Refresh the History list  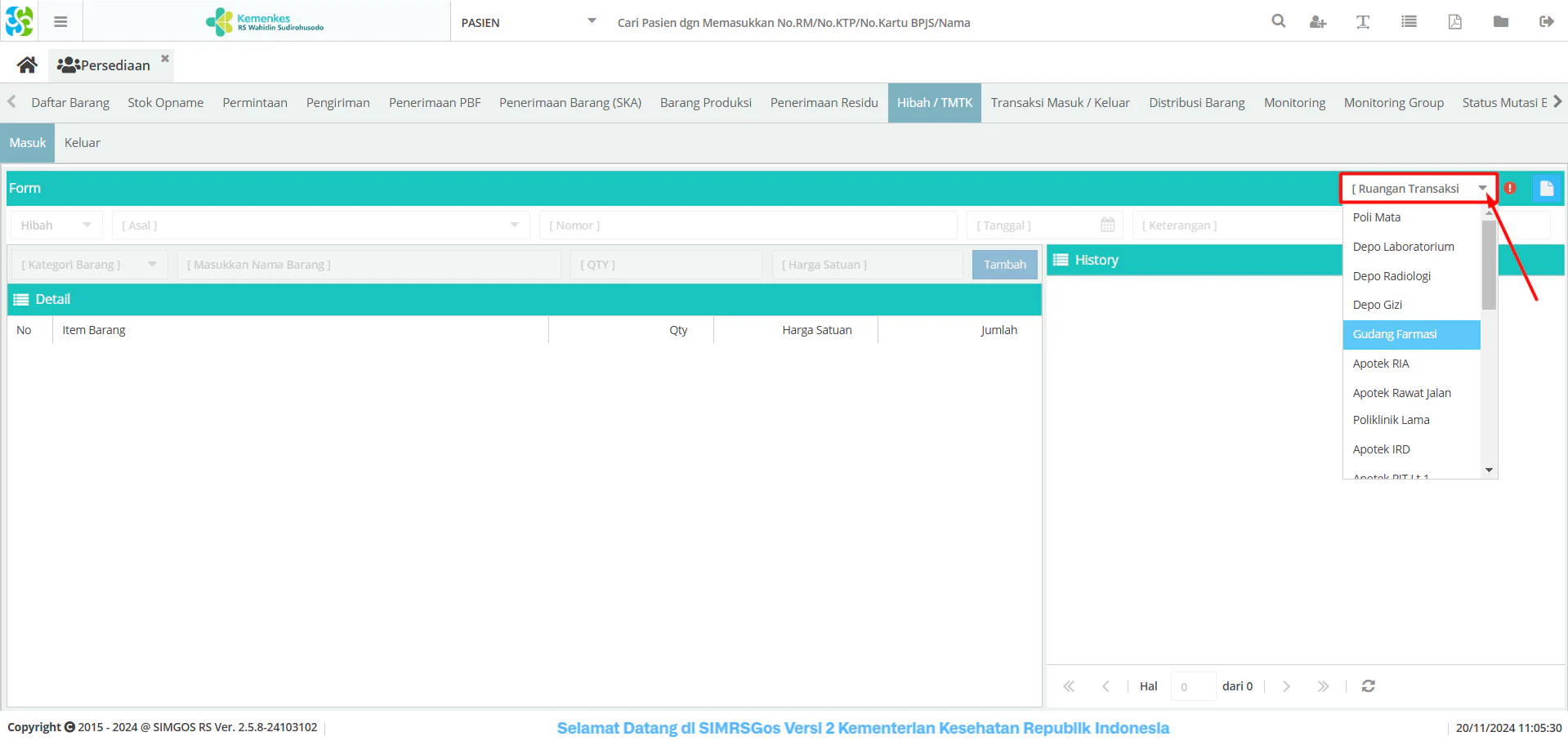(x=1369, y=686)
